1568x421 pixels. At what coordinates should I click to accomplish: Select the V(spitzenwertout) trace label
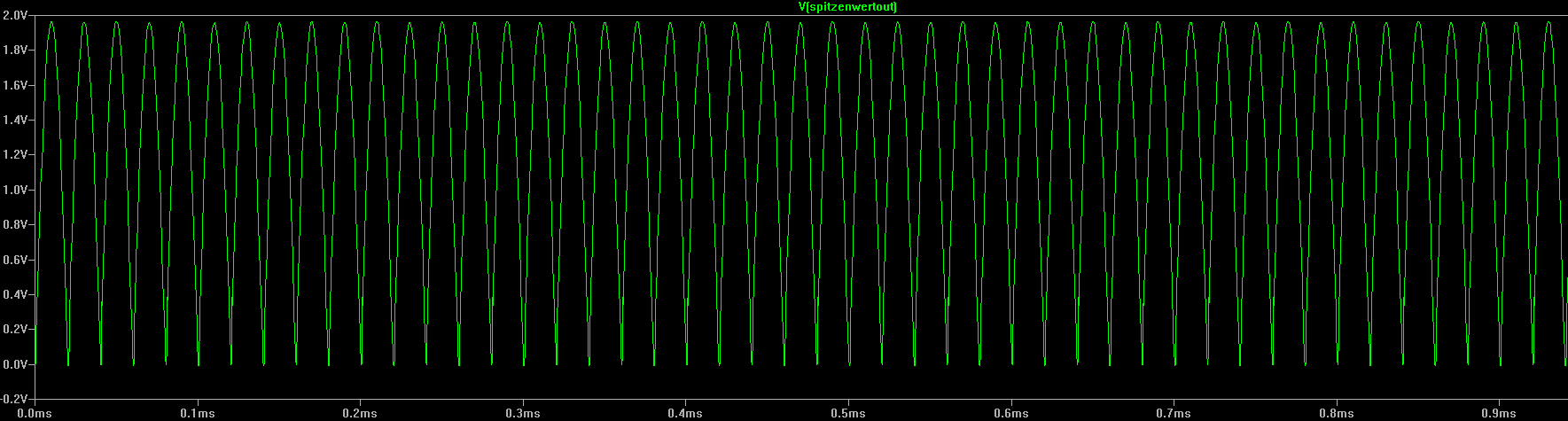coord(848,6)
